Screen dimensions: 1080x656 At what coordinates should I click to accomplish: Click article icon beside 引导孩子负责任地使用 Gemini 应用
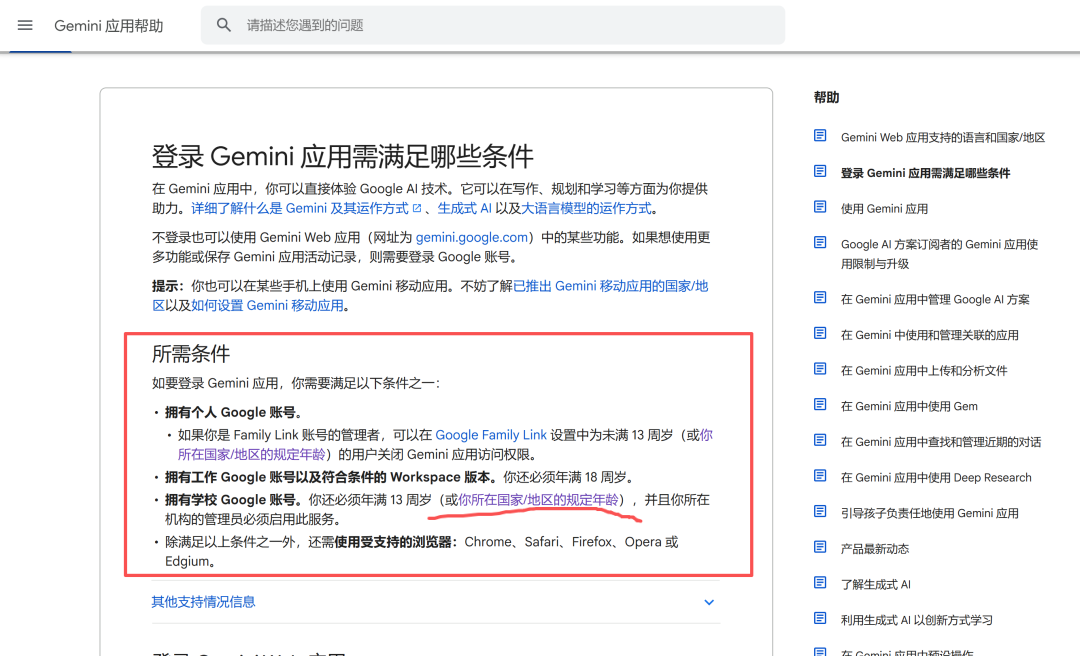(x=820, y=512)
